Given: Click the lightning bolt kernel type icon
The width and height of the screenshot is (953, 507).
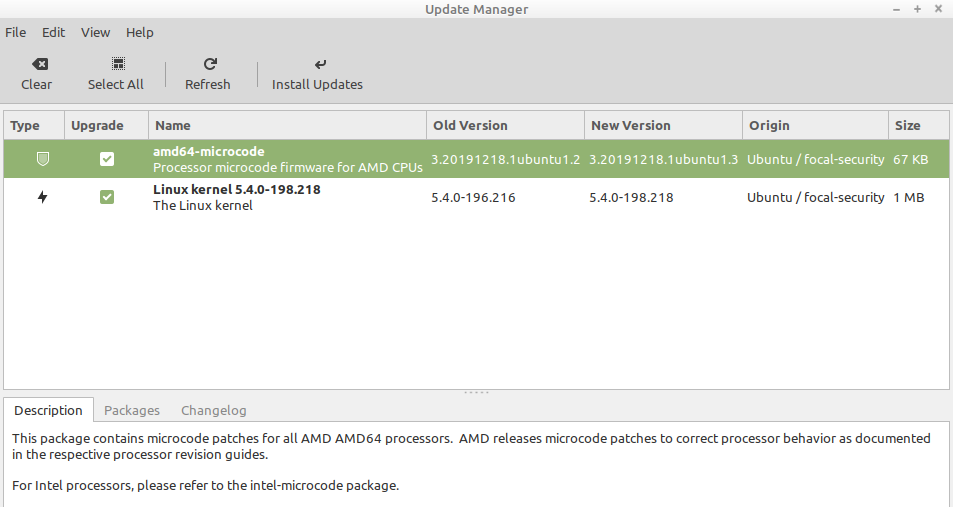Looking at the screenshot, I should 42,197.
